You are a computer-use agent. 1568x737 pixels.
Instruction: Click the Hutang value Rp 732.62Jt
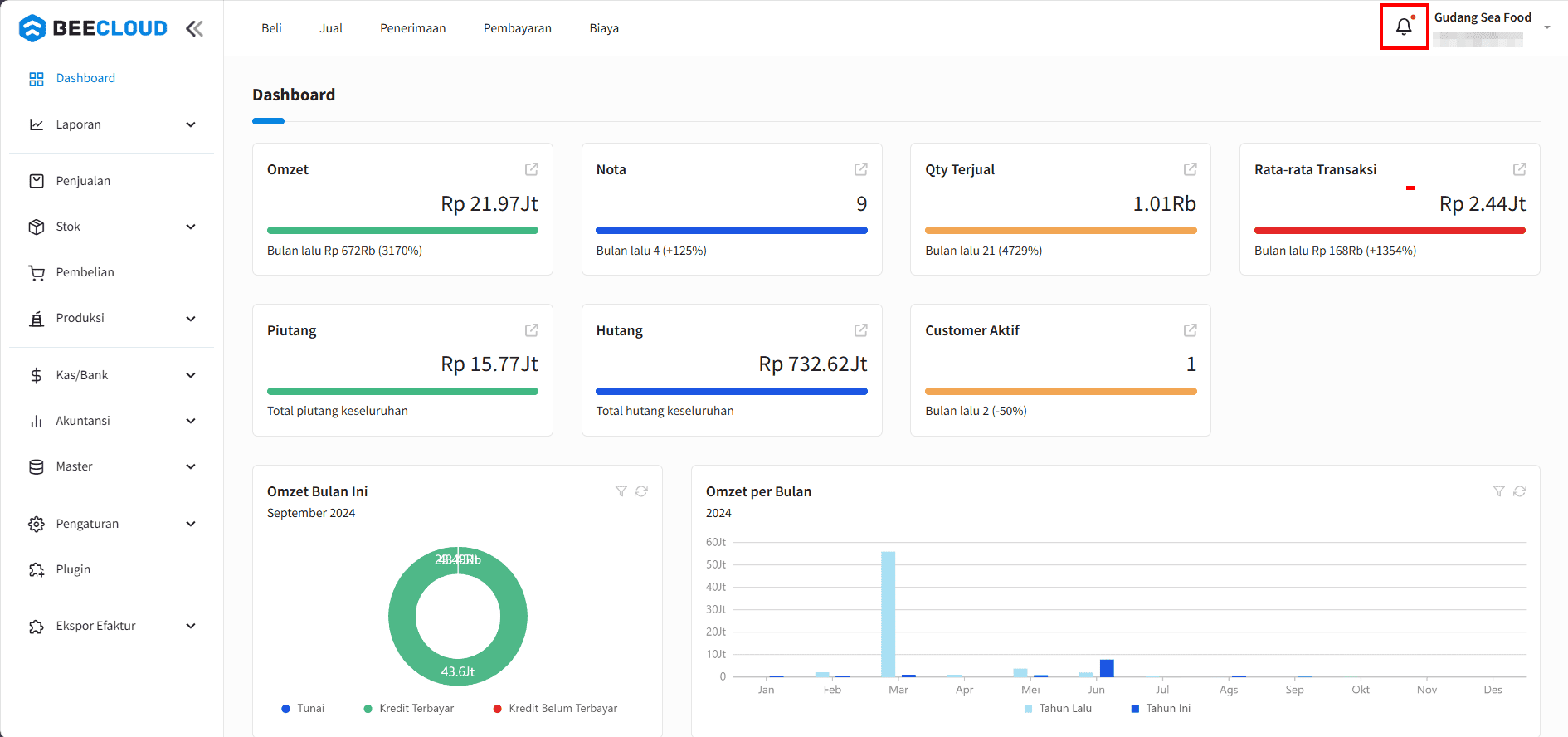(x=813, y=364)
